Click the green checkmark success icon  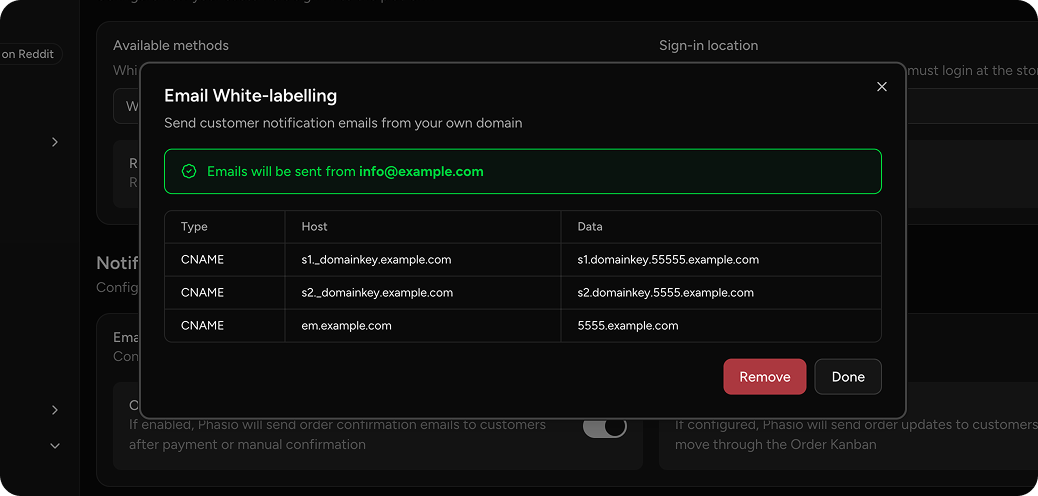tap(189, 172)
